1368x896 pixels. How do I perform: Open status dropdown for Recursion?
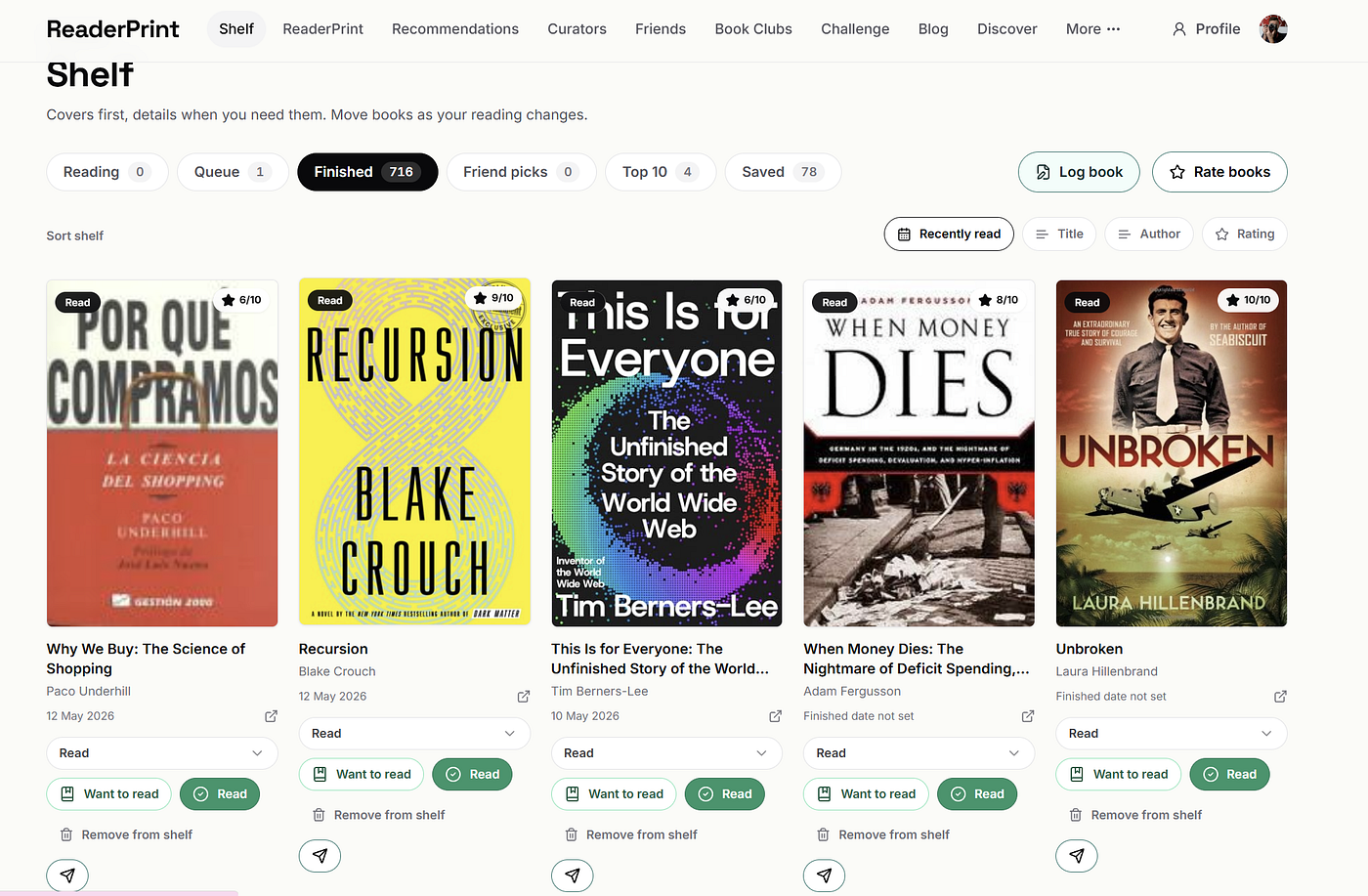[414, 734]
